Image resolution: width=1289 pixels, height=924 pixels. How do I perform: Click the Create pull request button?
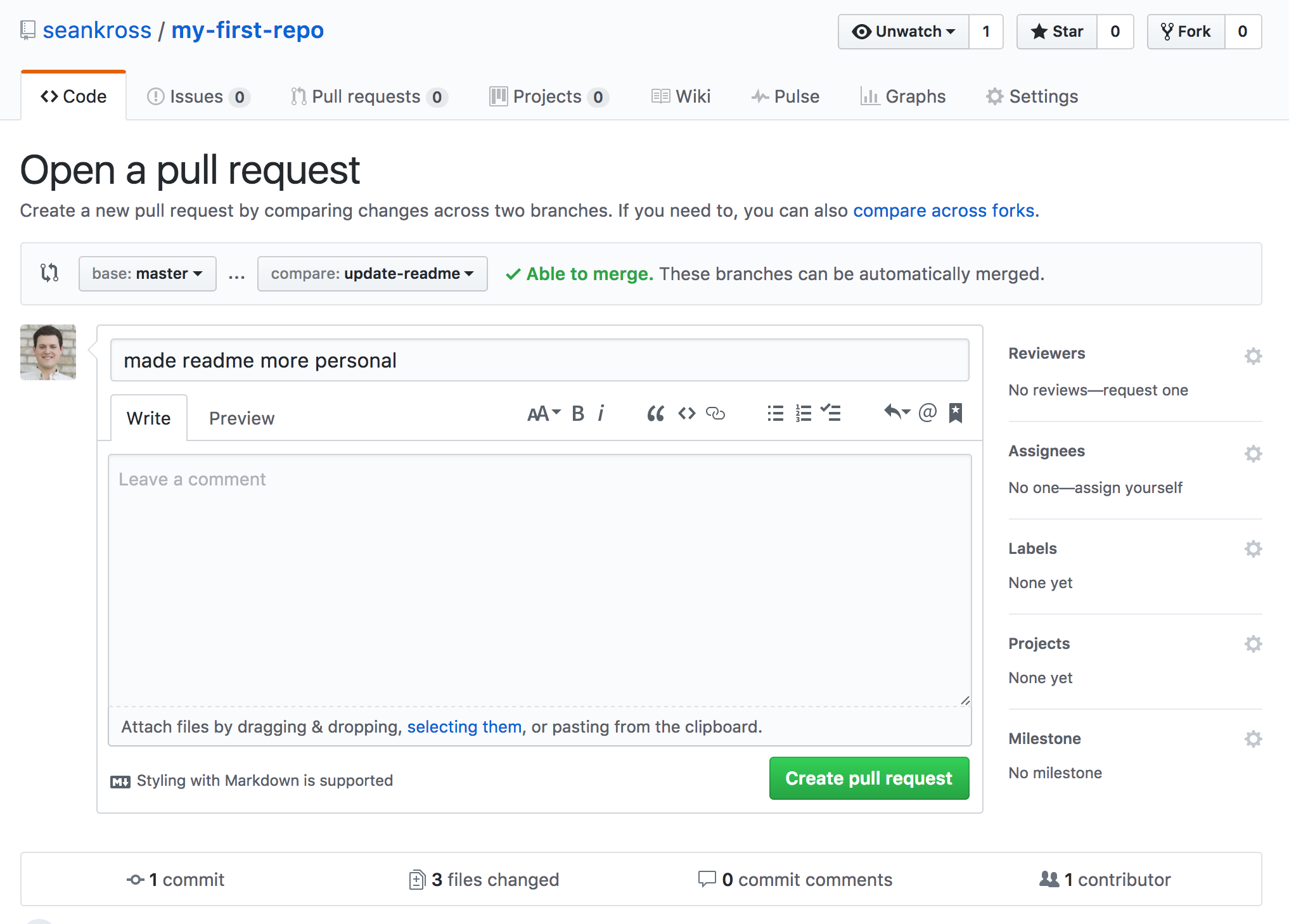pos(869,778)
